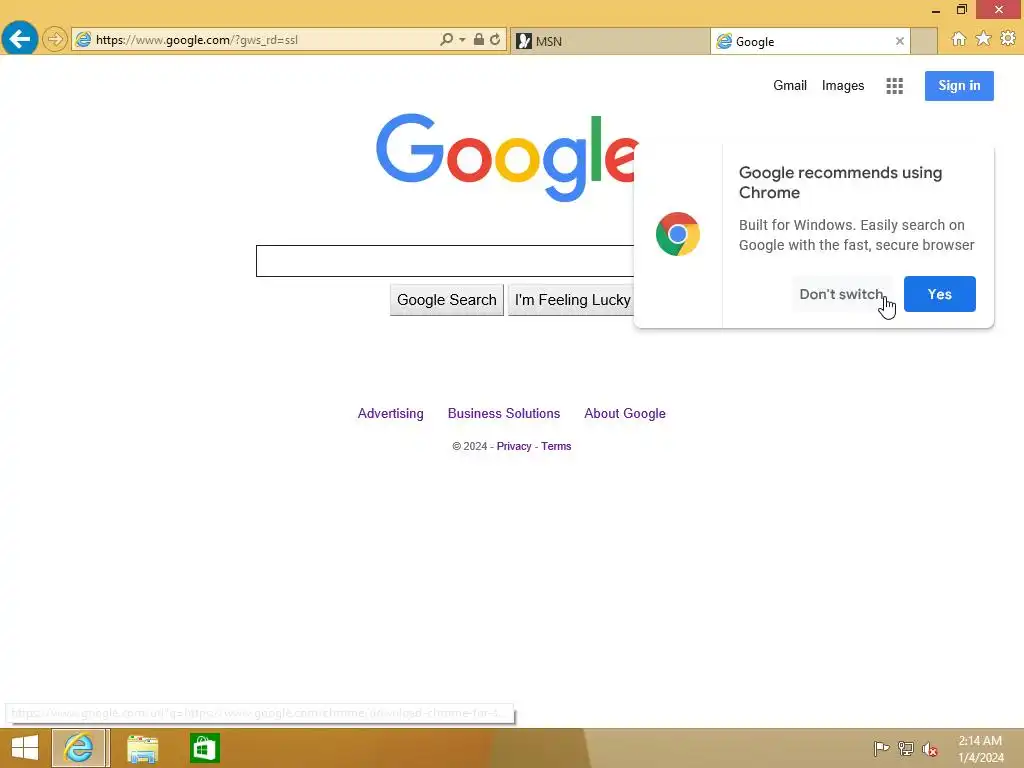Image resolution: width=1024 pixels, height=768 pixels.
Task: Click the URL text in address bar
Action: pos(197,40)
